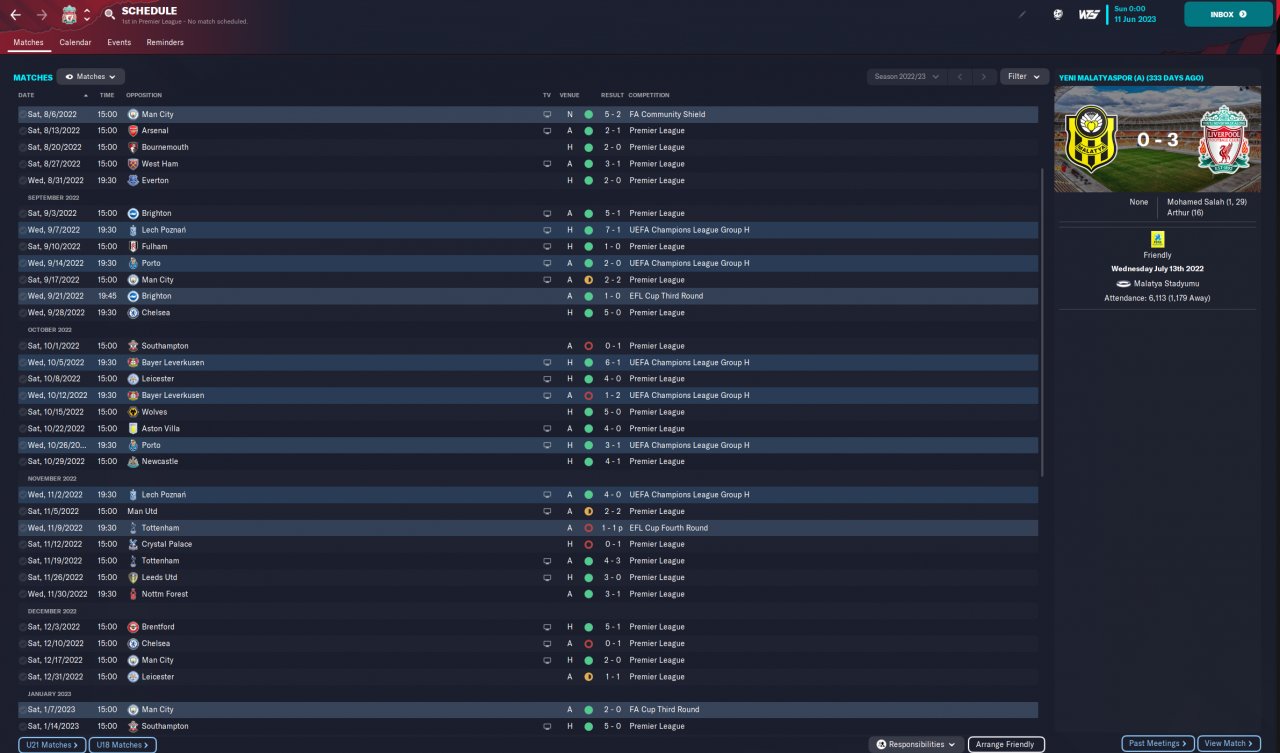Click the Sun 0:00 11 Jun 2023 date
This screenshot has height=753, width=1280.
(x=1136, y=14)
